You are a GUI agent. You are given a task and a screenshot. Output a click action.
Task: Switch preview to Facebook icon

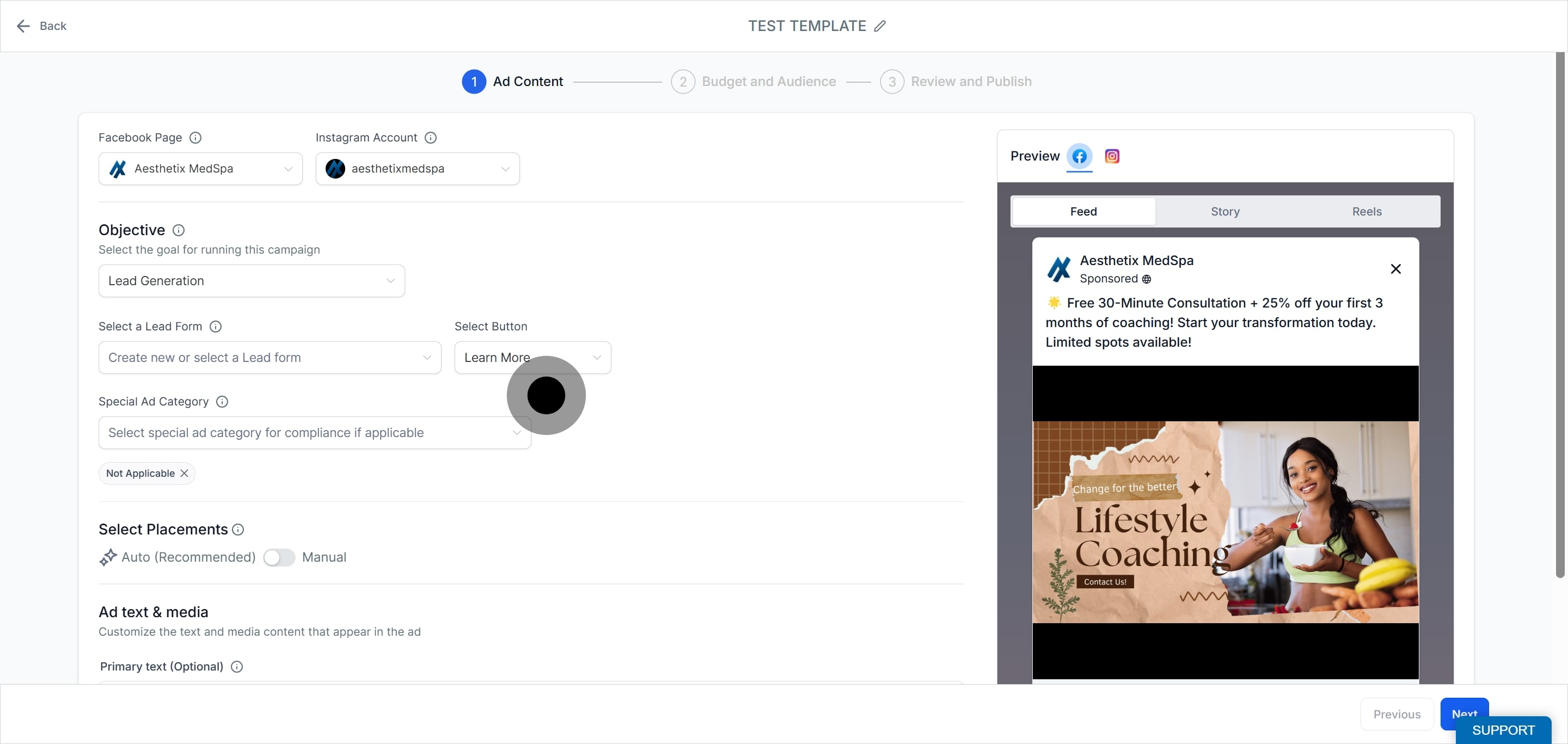pyautogui.click(x=1079, y=156)
